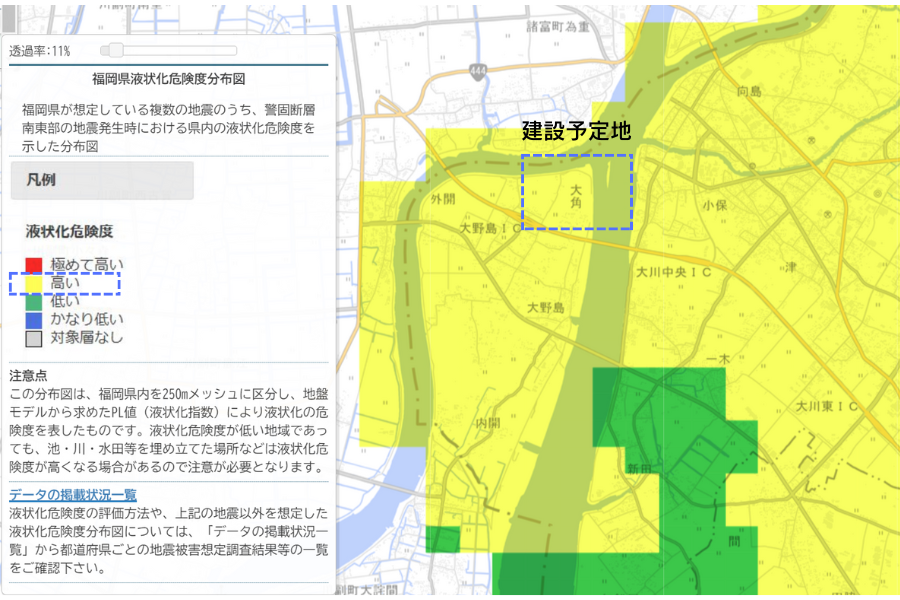The width and height of the screenshot is (900, 600).
Task: Select the 外開 place label
Action: pyautogui.click(x=442, y=199)
